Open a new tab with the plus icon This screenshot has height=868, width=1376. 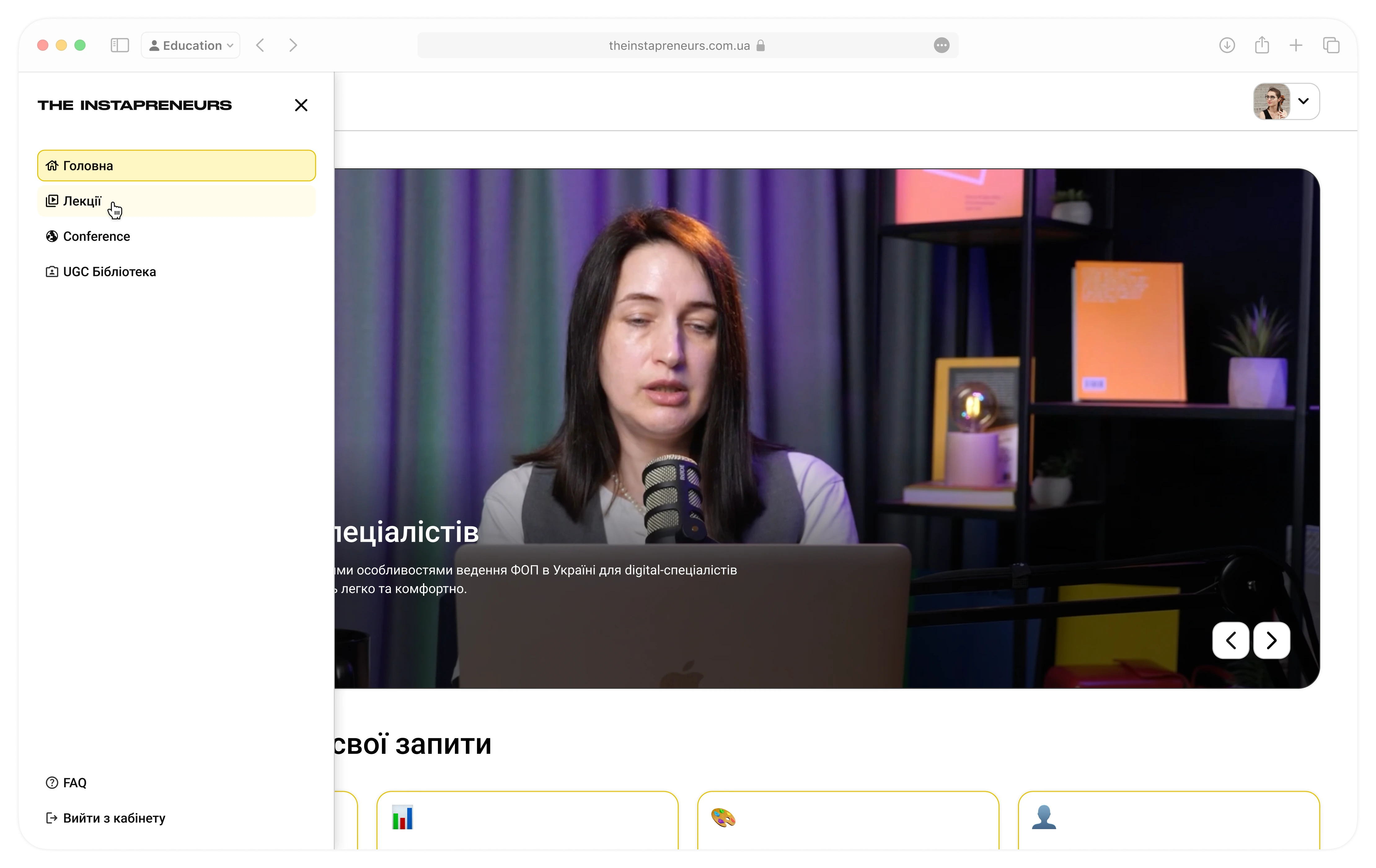pos(1296,45)
